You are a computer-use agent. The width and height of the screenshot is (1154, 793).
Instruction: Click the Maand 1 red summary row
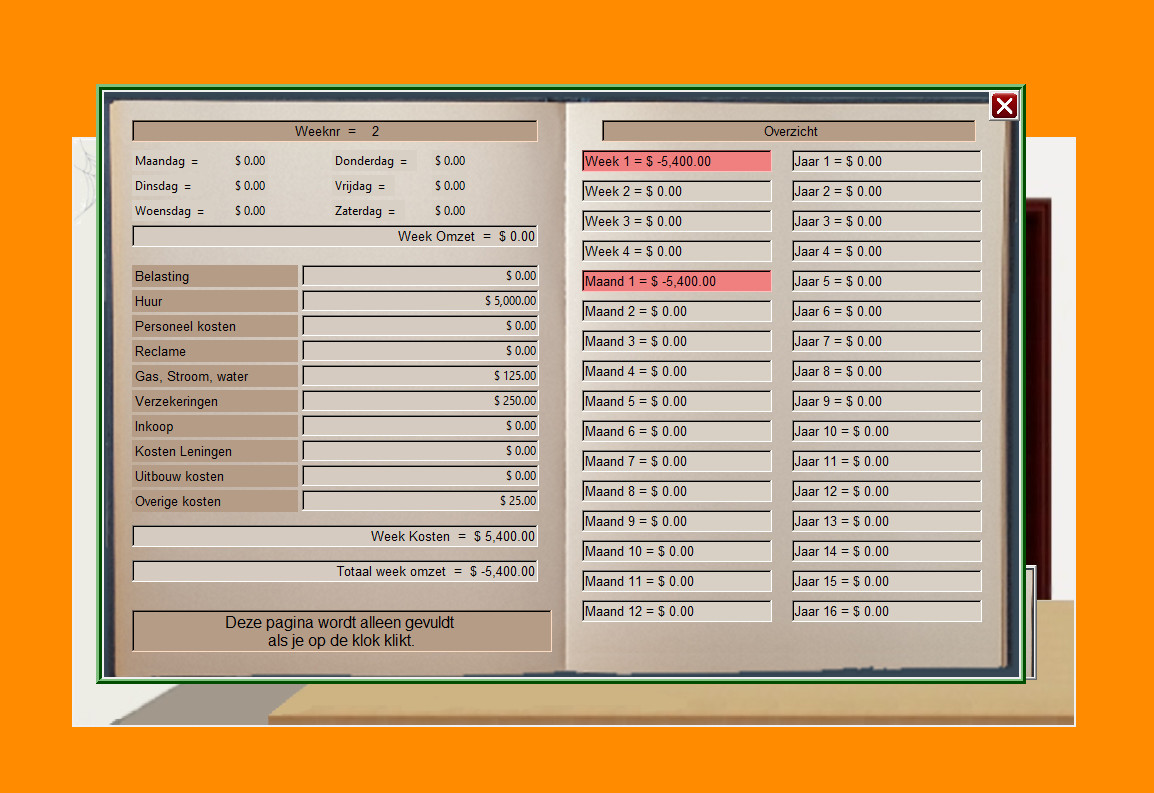pos(676,281)
